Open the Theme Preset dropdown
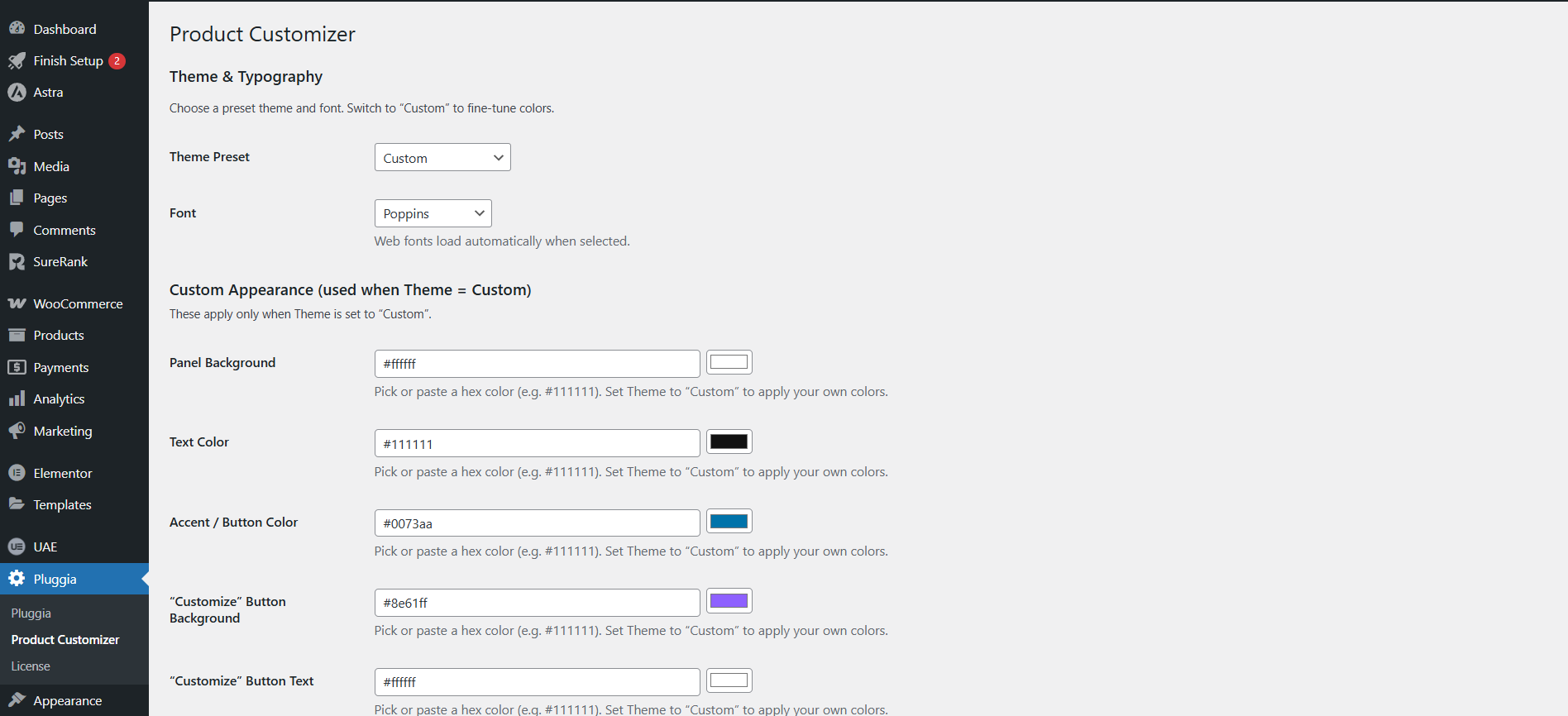The height and width of the screenshot is (716, 1568). click(442, 158)
